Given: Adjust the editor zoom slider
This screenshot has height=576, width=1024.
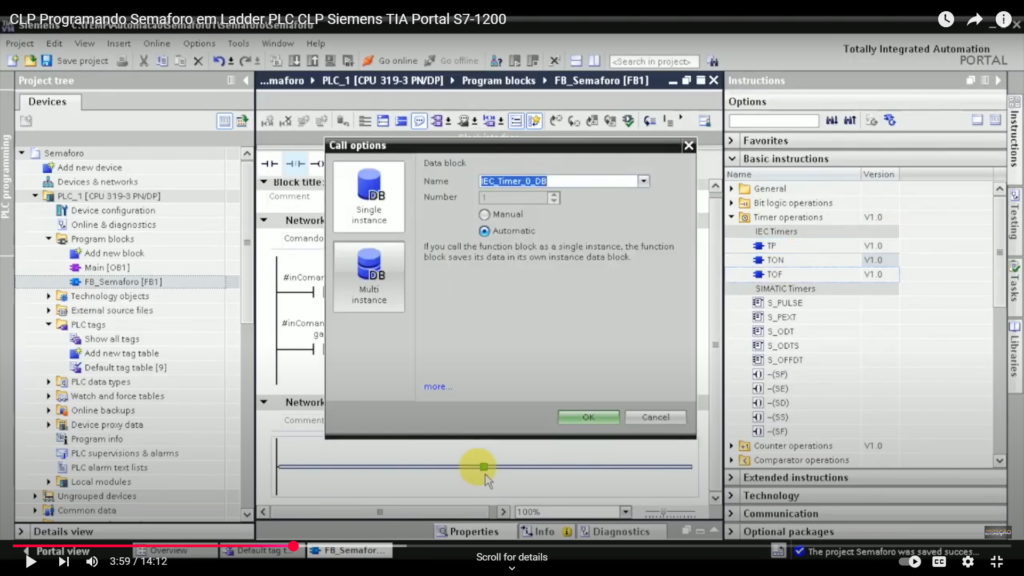Looking at the screenshot, I should 664,512.
